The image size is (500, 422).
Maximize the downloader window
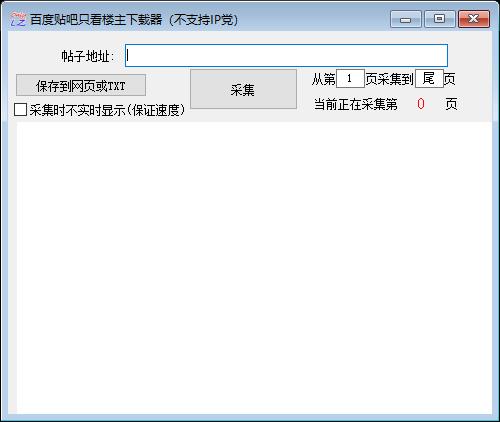(440, 19)
